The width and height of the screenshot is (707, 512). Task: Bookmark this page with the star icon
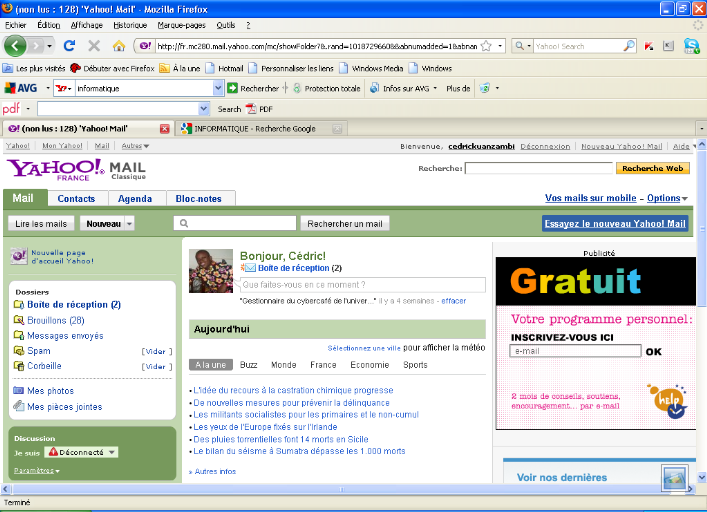[486, 46]
